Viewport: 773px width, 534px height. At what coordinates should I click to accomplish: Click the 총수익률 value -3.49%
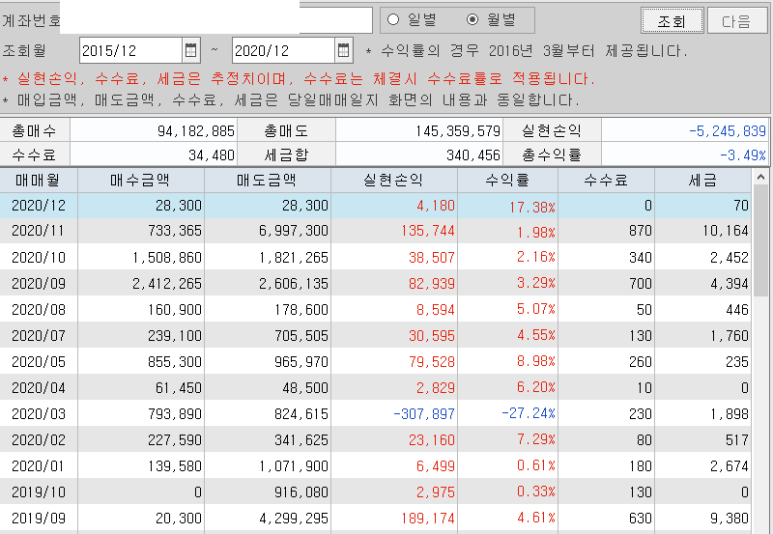pyautogui.click(x=743, y=155)
